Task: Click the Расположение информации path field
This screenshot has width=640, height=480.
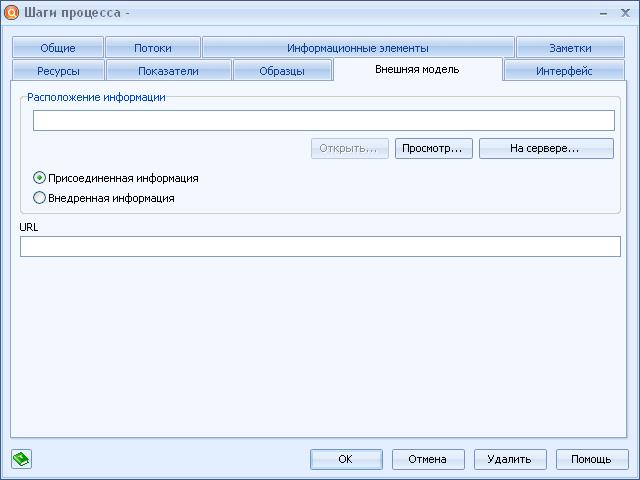Action: (324, 120)
